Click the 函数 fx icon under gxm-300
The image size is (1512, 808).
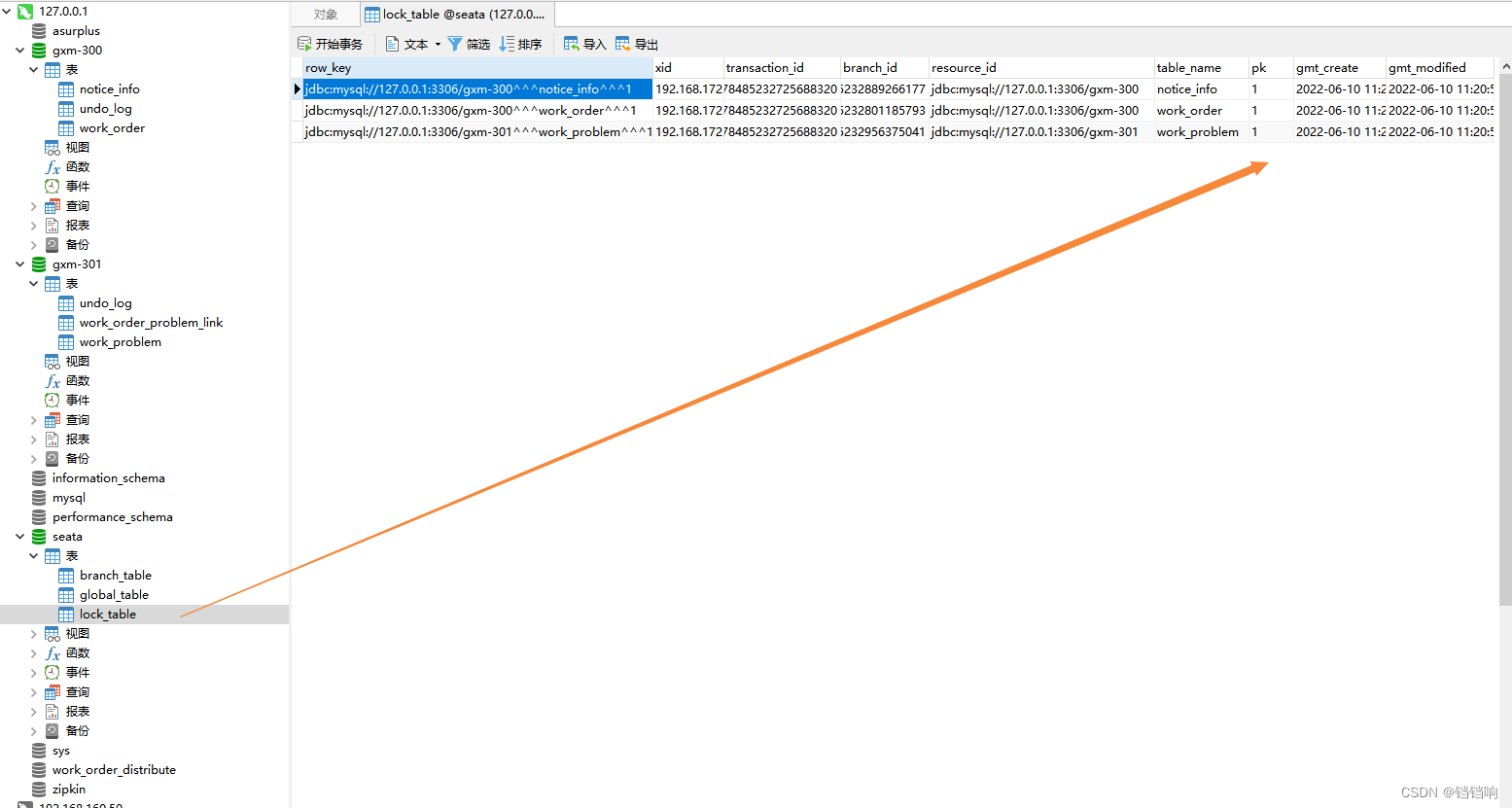(x=53, y=167)
